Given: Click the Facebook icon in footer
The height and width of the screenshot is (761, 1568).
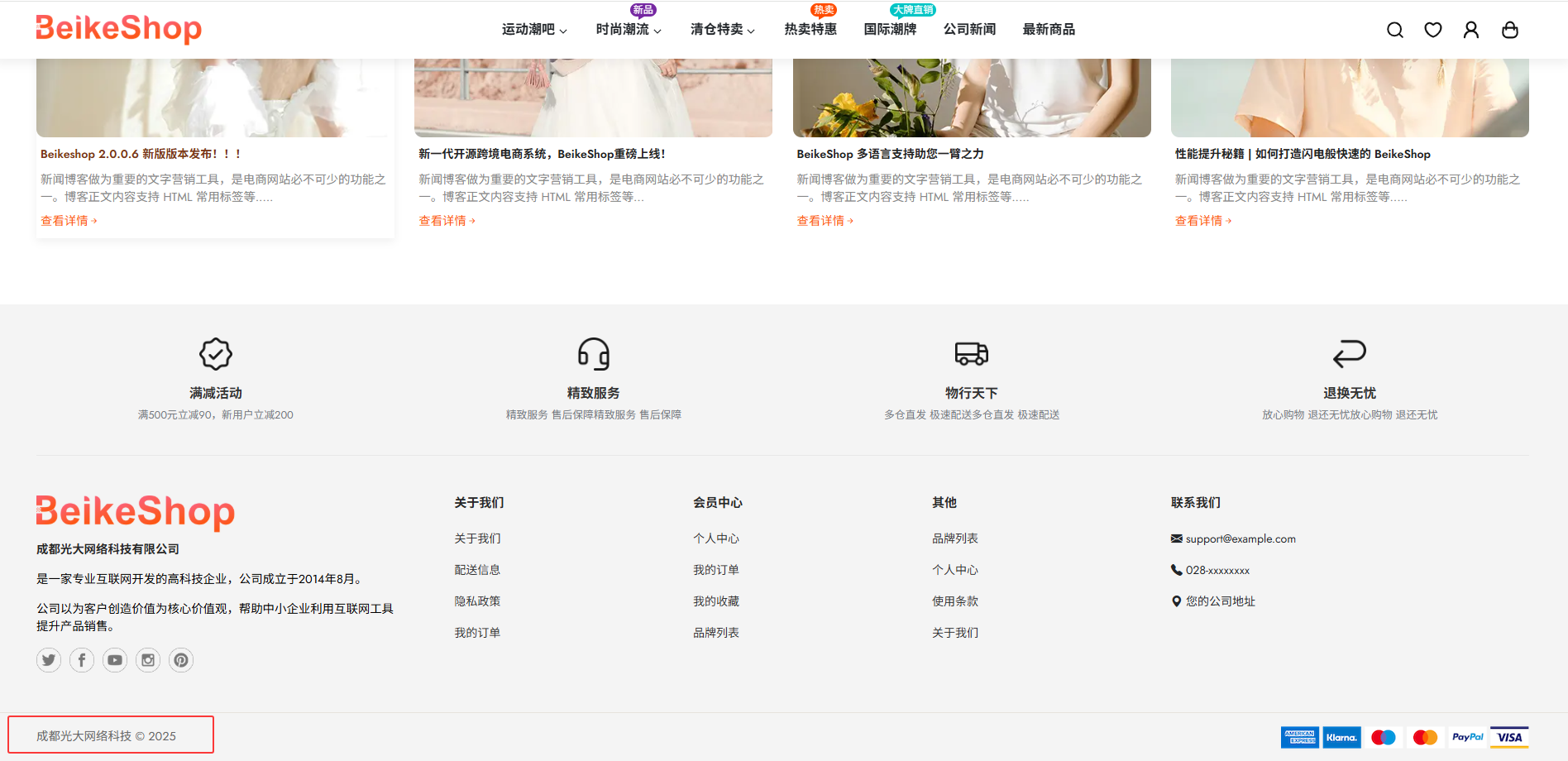Looking at the screenshot, I should (82, 660).
